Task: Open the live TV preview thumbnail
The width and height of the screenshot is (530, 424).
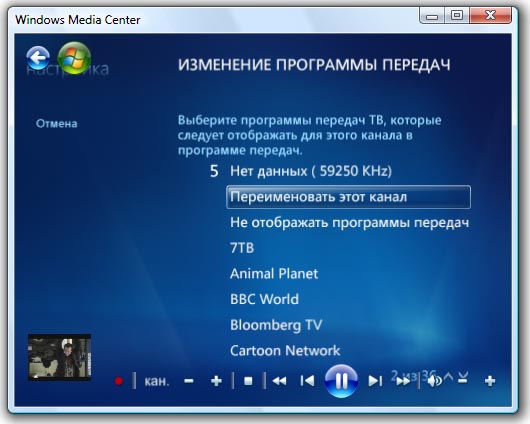Action: [x=59, y=357]
